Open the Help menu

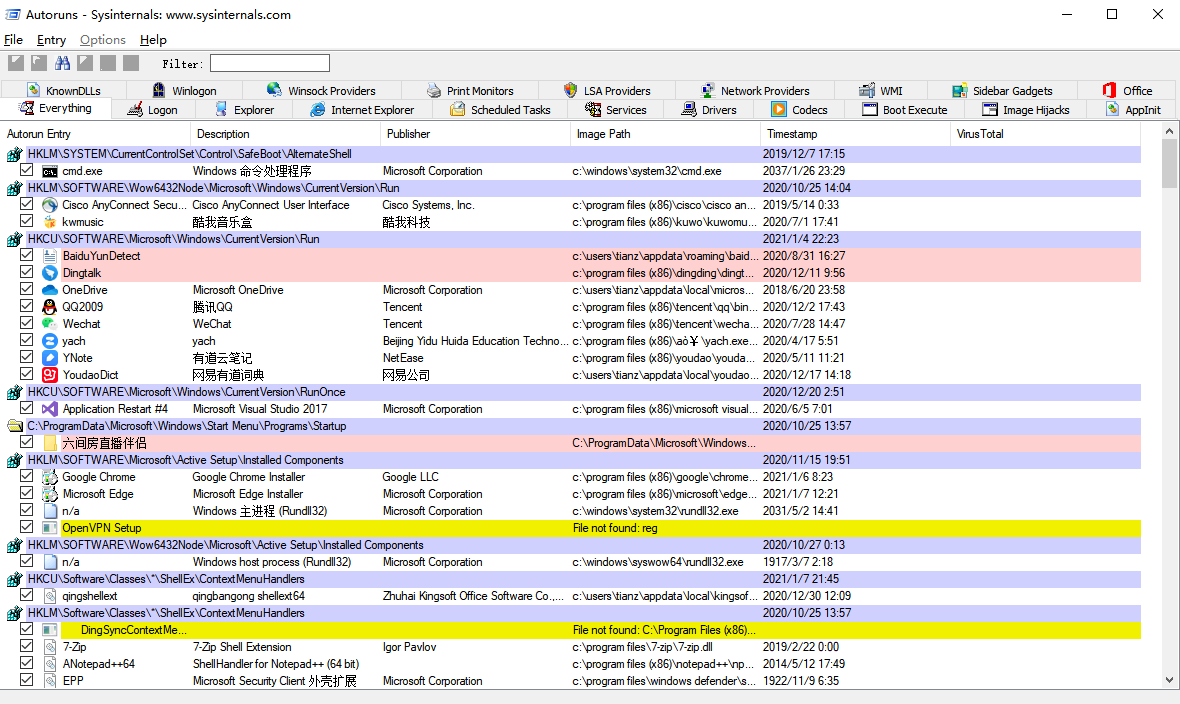[x=153, y=40]
